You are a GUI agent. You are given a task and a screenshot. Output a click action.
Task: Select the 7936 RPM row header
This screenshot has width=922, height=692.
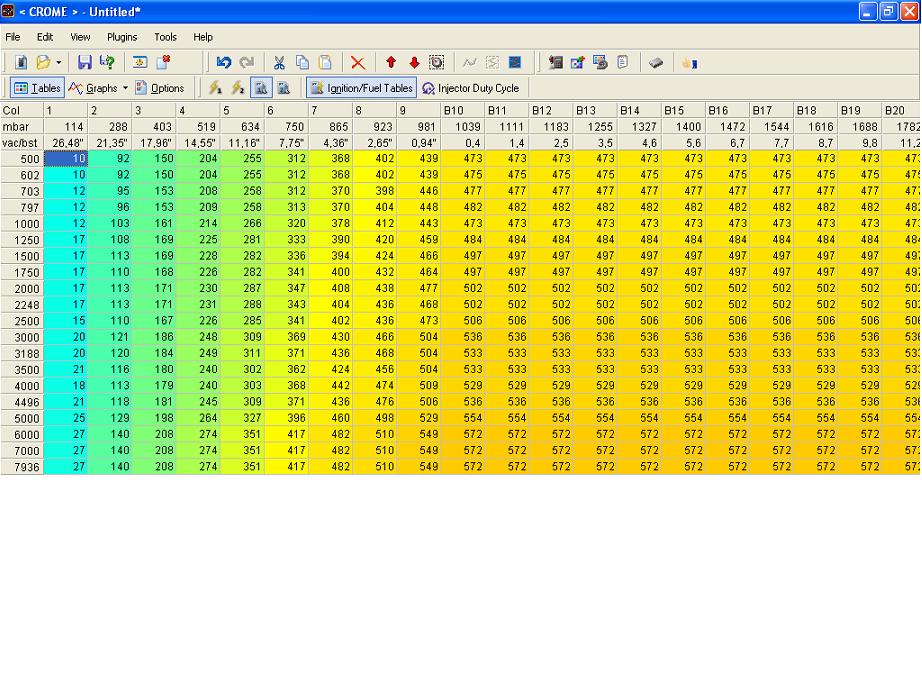pos(22,467)
